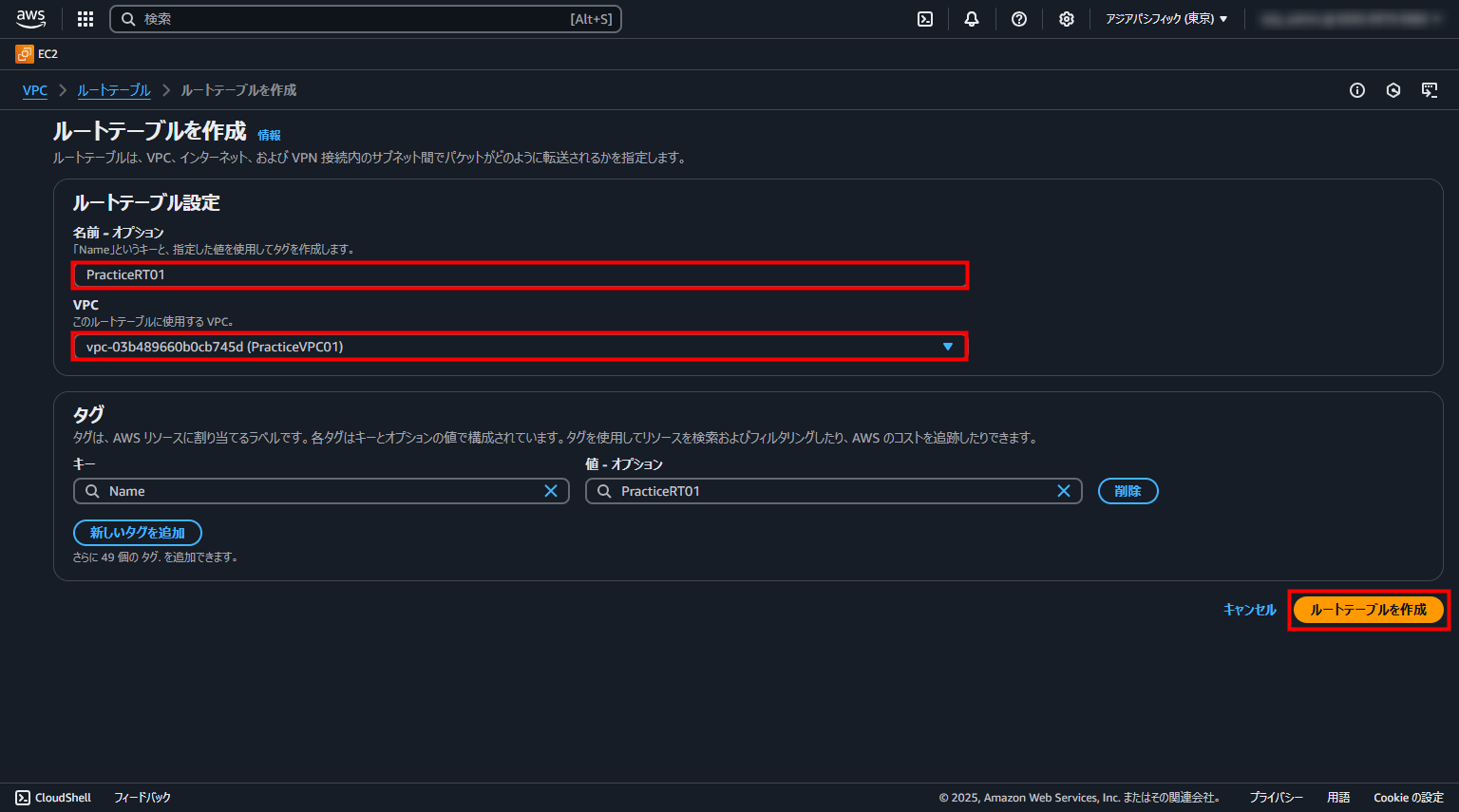Click the さらに 49 個のタグ note text
Viewport: 1459px width, 812px height.
point(156,557)
